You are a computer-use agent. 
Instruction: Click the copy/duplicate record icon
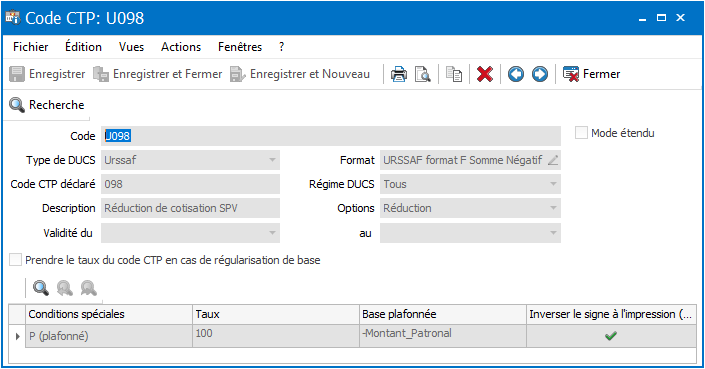454,74
